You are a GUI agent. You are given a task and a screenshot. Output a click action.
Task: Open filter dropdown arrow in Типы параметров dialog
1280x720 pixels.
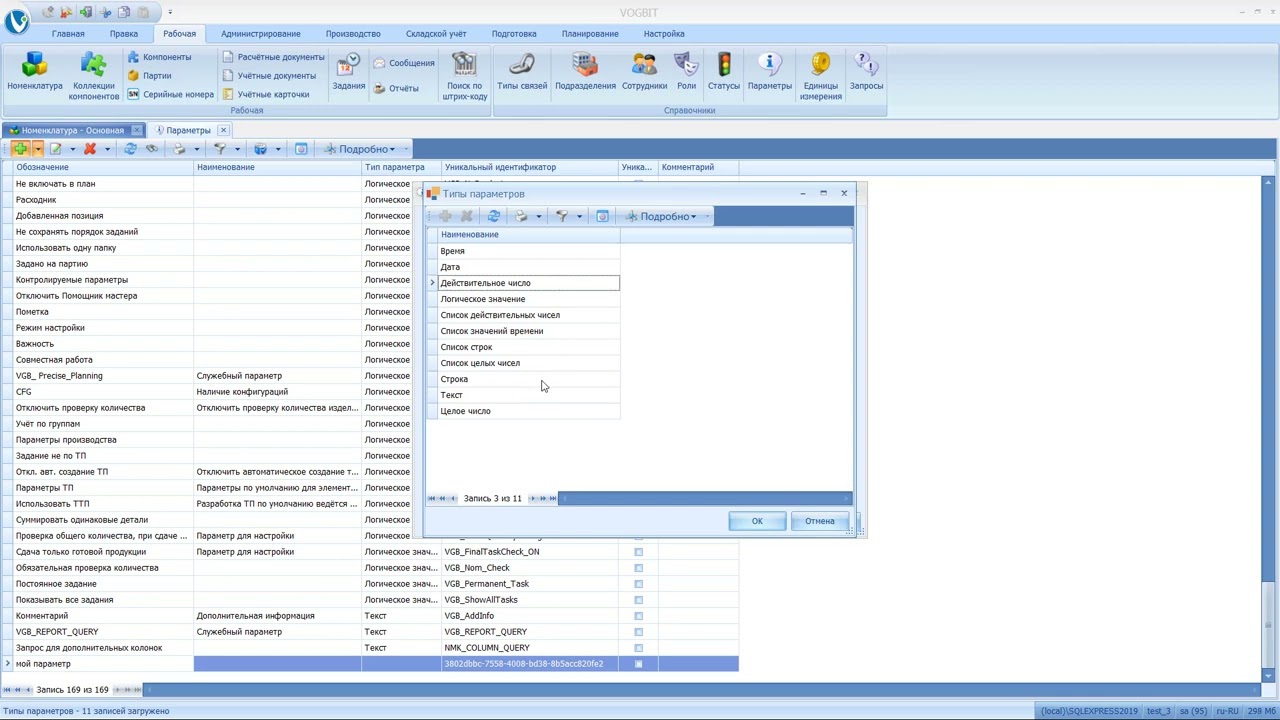[x=579, y=216]
